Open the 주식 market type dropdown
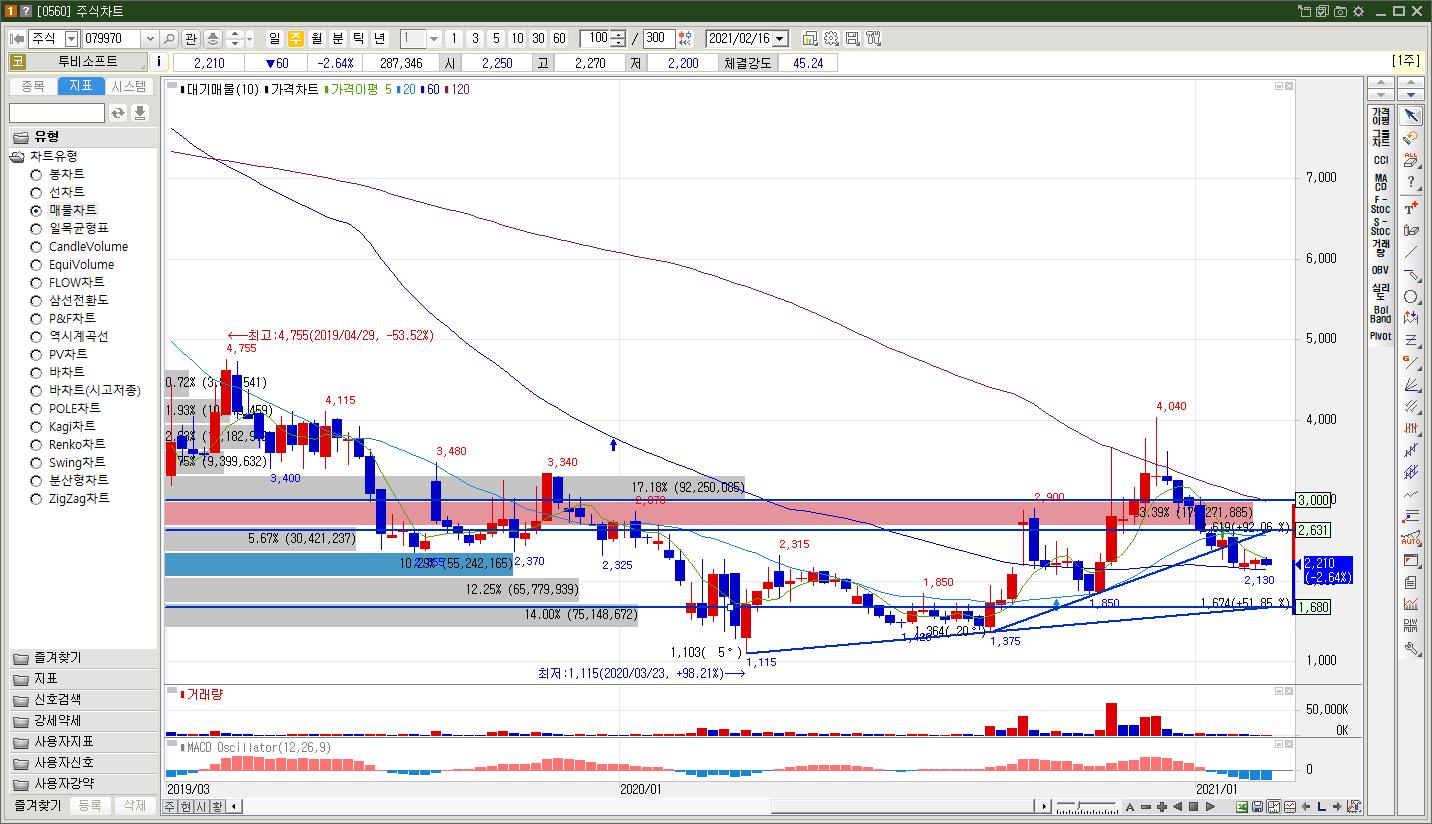This screenshot has width=1432, height=824. (71, 38)
